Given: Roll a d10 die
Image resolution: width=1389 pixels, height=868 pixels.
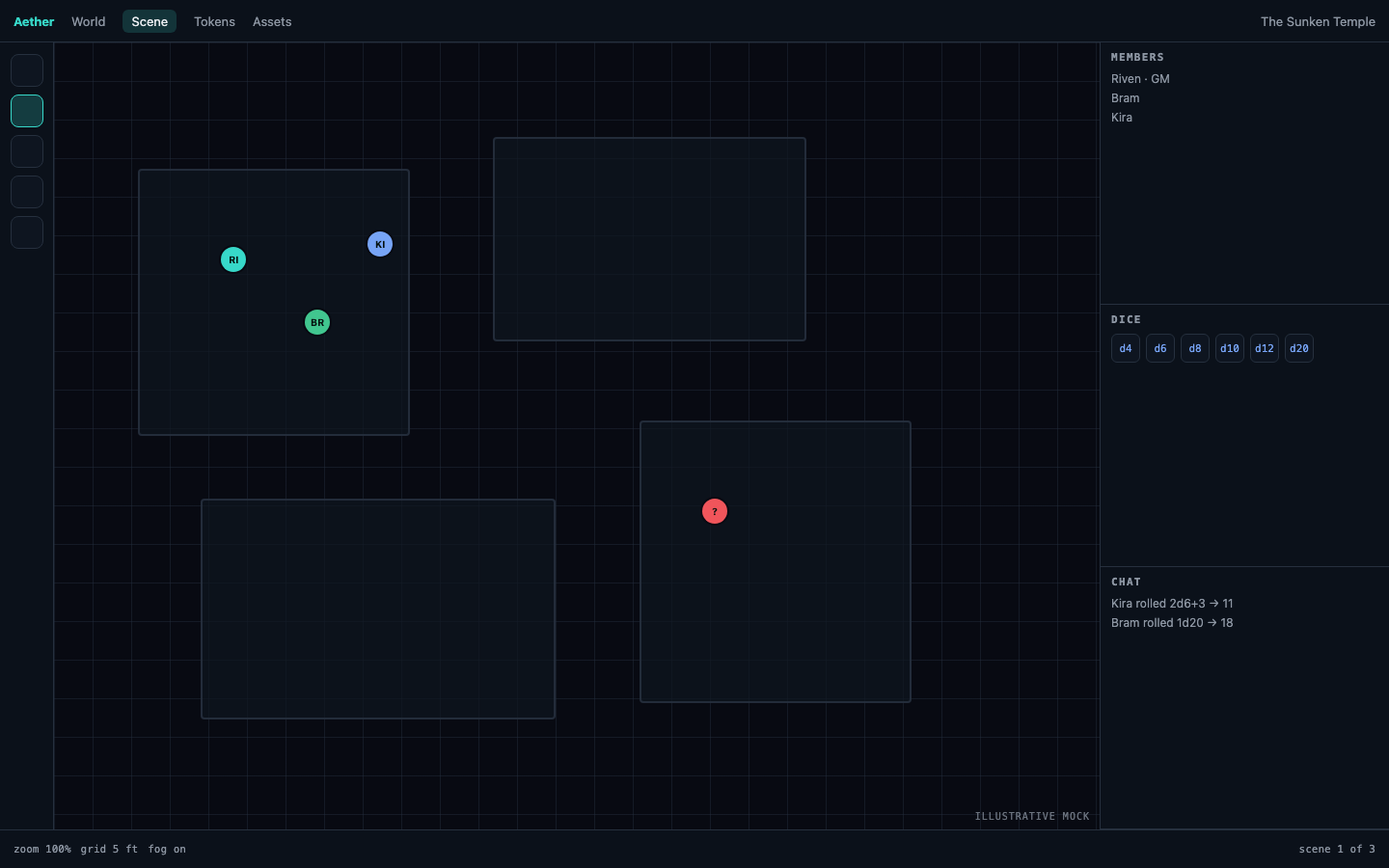Looking at the screenshot, I should 1230,348.
